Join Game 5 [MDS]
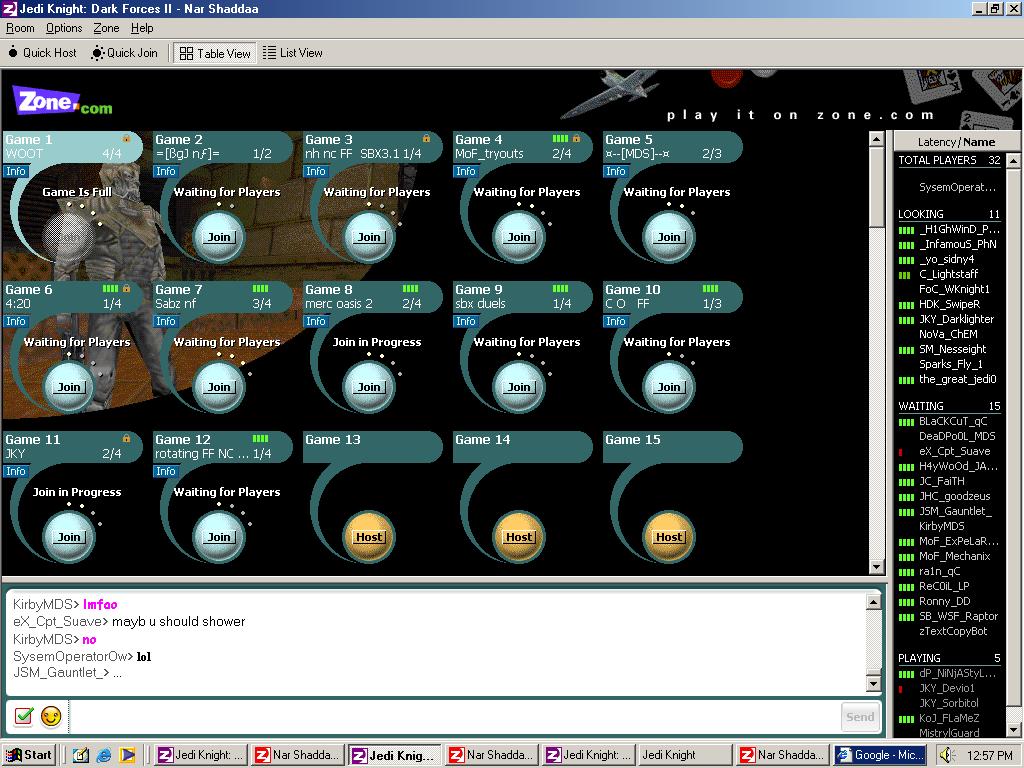This screenshot has width=1024, height=768. coord(669,237)
